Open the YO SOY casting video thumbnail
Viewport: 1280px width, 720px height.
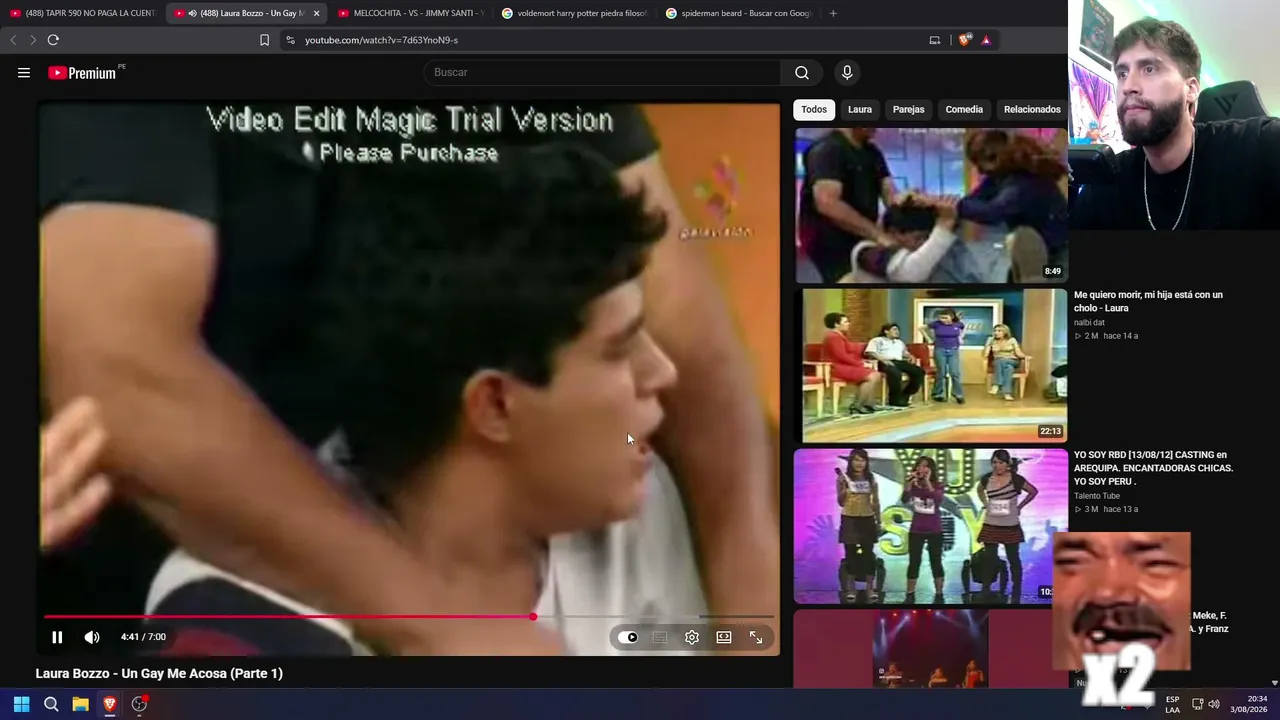click(x=931, y=526)
